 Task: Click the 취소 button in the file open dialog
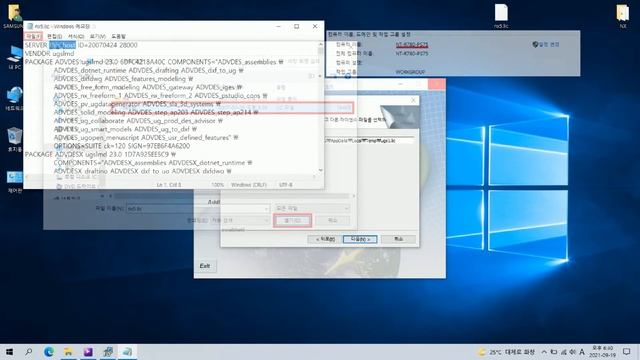coord(332,220)
